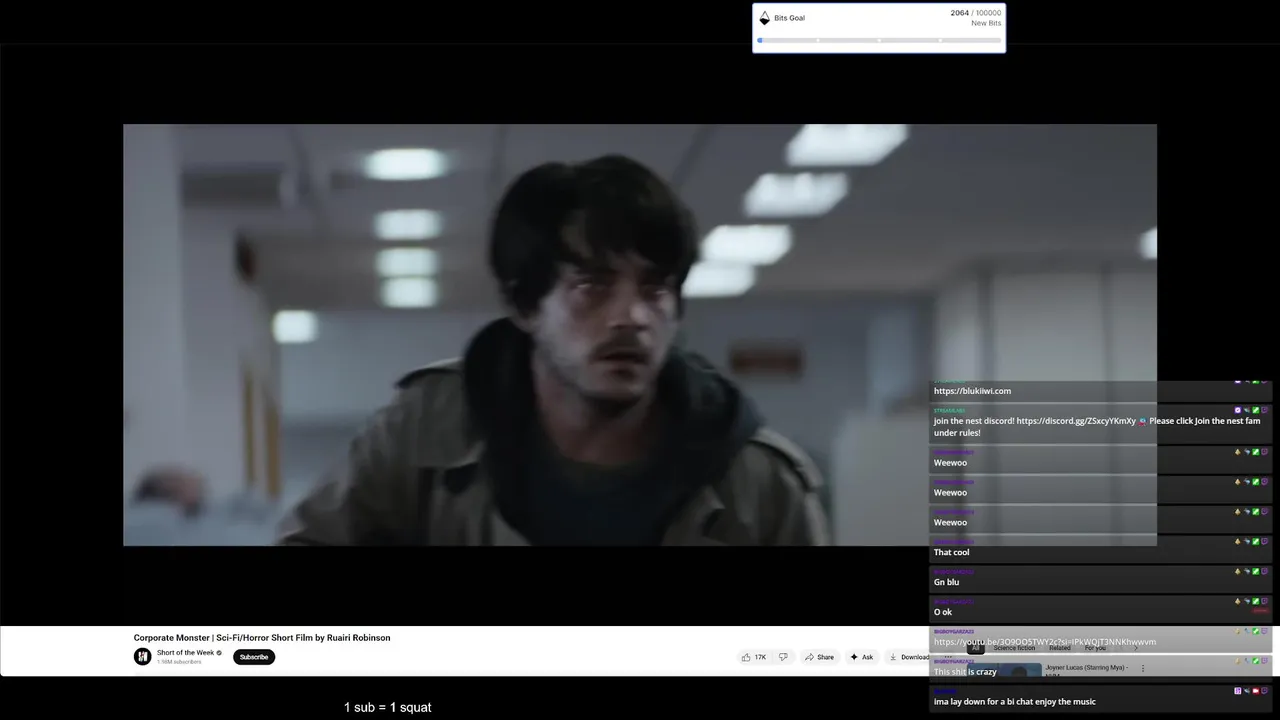Click the next arrow beside the For you chip
This screenshot has height=720, width=1280.
[x=1135, y=648]
